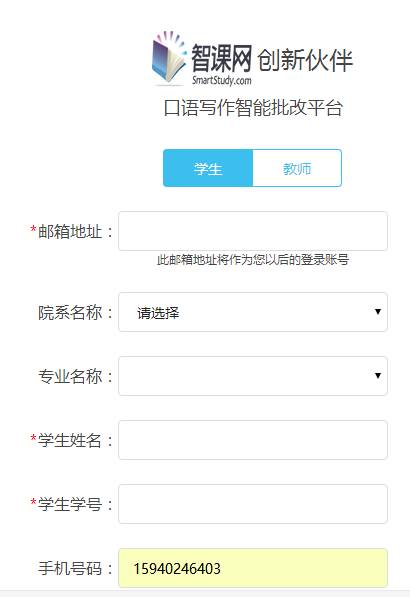Focus the 邮箱地址 input field
Screen dimensions: 410x597
253,231
